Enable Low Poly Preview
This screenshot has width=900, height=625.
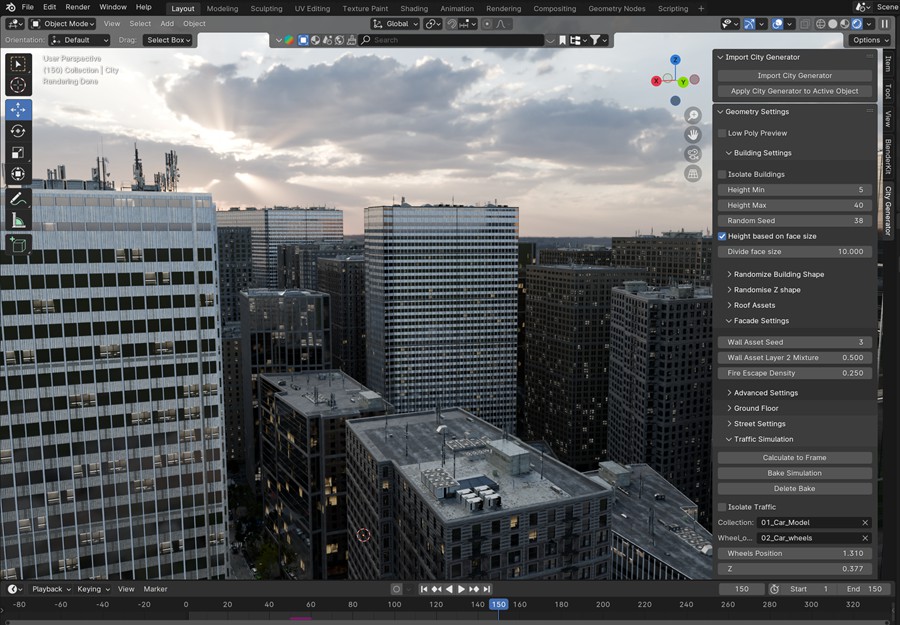pyautogui.click(x=722, y=132)
